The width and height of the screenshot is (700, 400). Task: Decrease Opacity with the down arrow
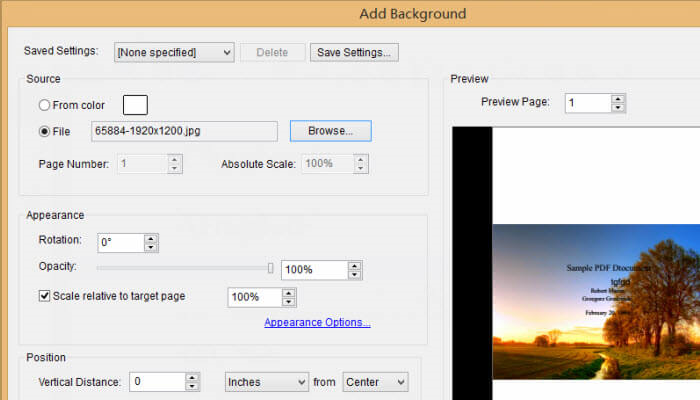click(354, 275)
